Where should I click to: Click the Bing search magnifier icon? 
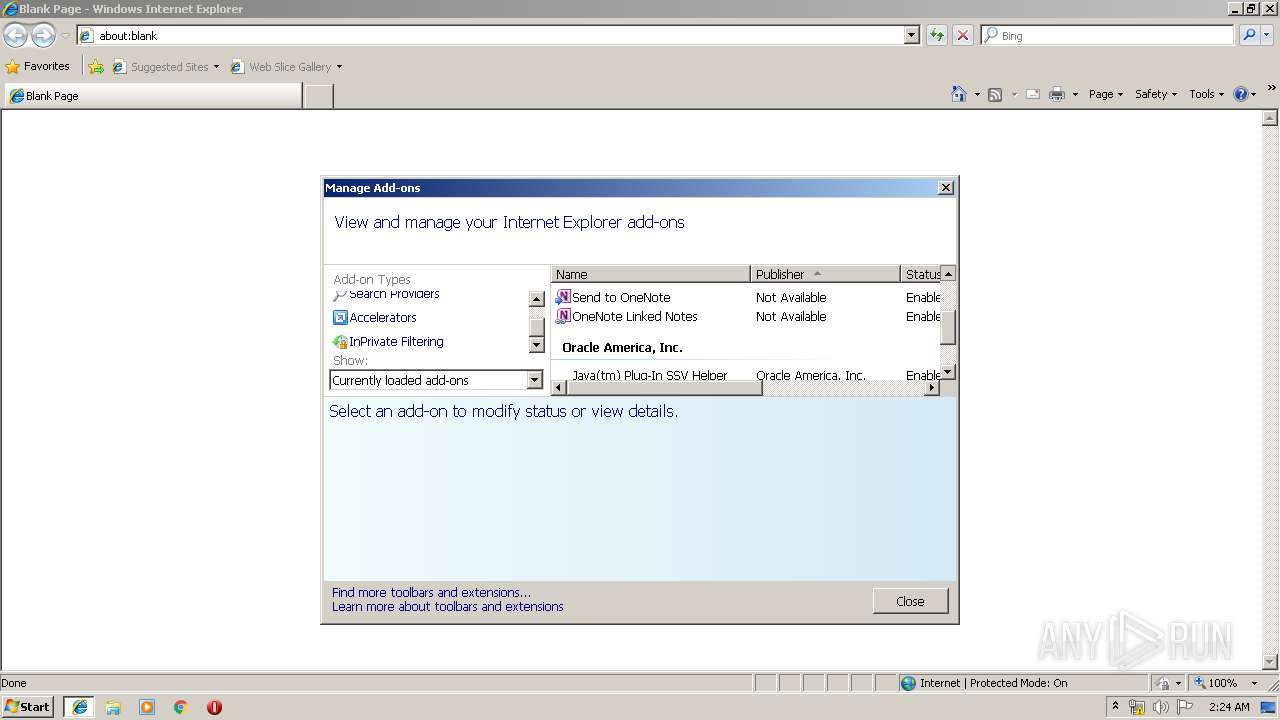coord(1249,35)
